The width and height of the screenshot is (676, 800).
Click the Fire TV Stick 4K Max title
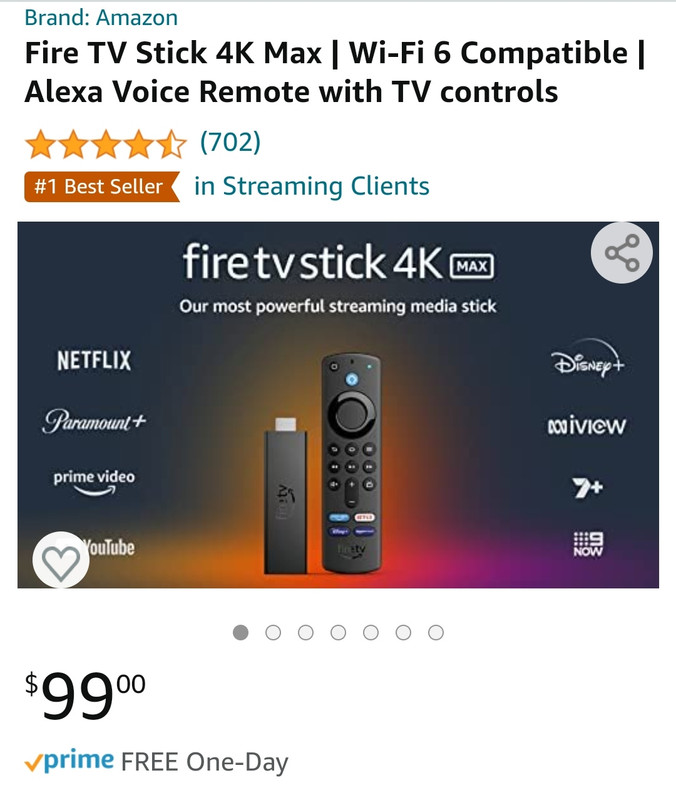coord(334,72)
